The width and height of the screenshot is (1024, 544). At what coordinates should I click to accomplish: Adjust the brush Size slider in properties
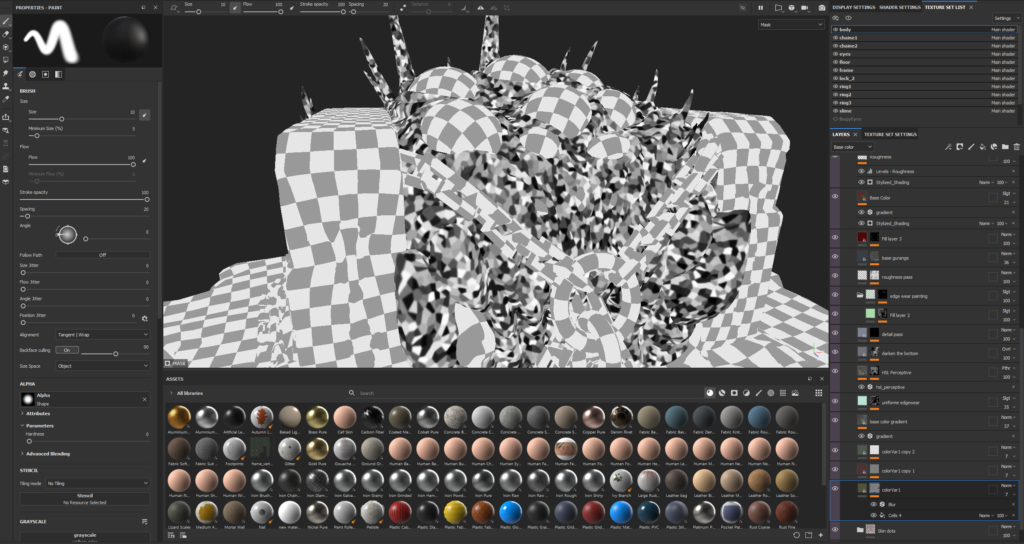coord(82,119)
